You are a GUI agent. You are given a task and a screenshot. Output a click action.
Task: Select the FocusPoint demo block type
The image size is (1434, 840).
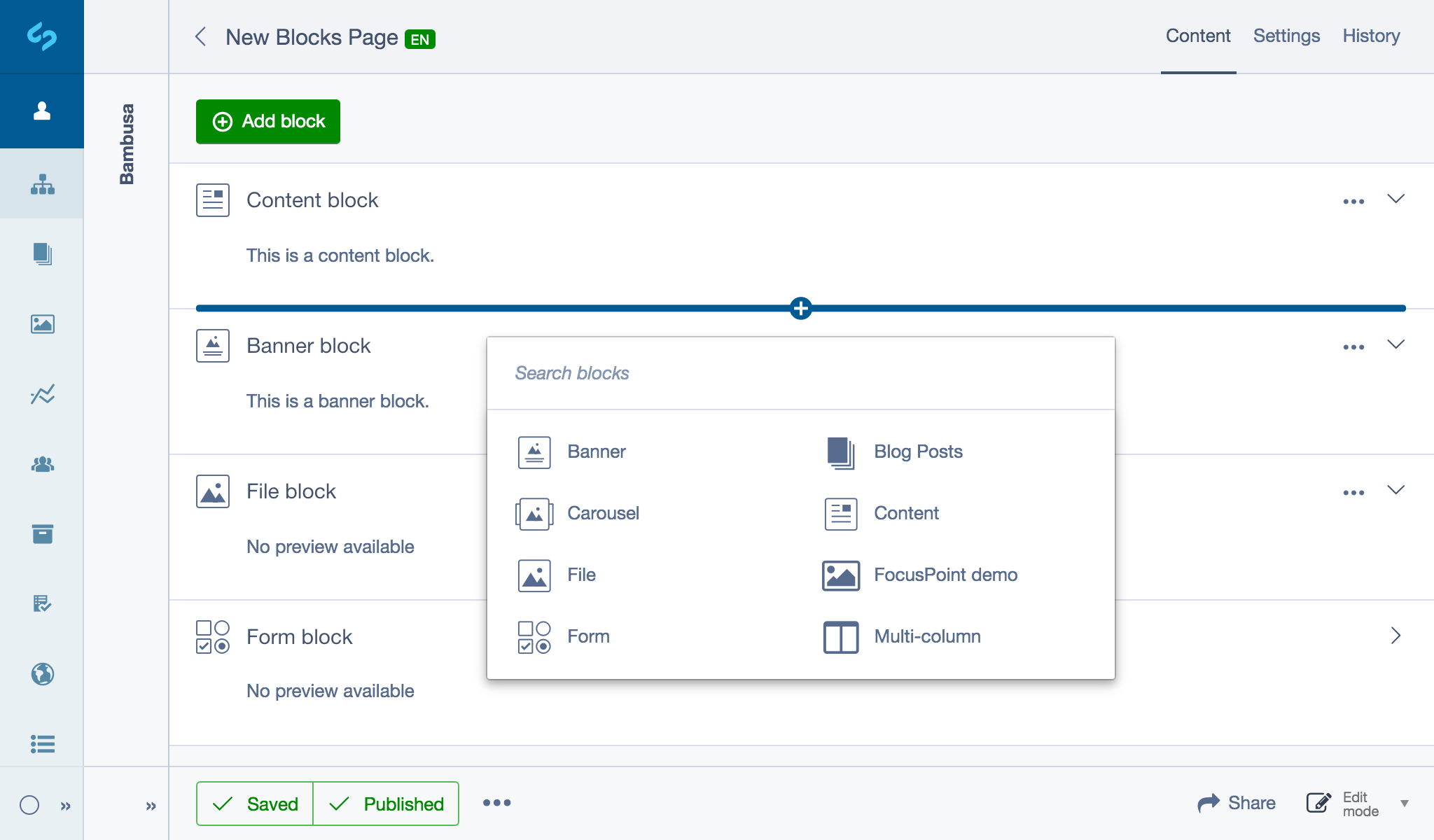(945, 575)
